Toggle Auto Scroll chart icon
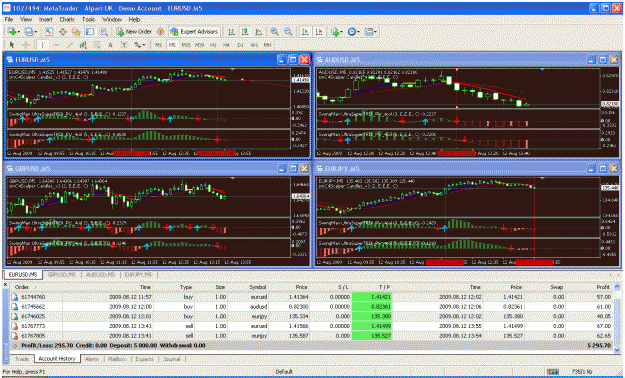This screenshot has height=378, width=625. tap(305, 32)
